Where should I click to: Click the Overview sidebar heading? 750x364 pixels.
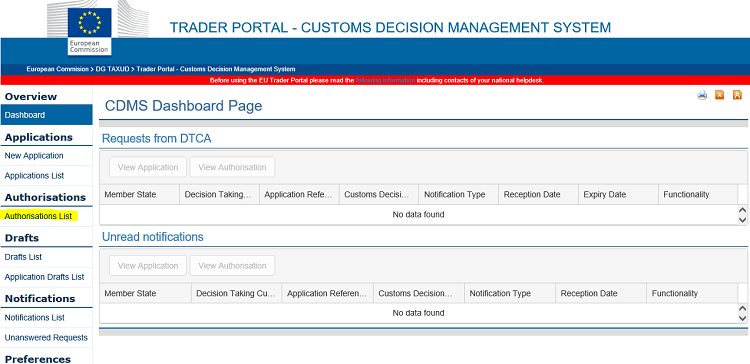click(31, 97)
